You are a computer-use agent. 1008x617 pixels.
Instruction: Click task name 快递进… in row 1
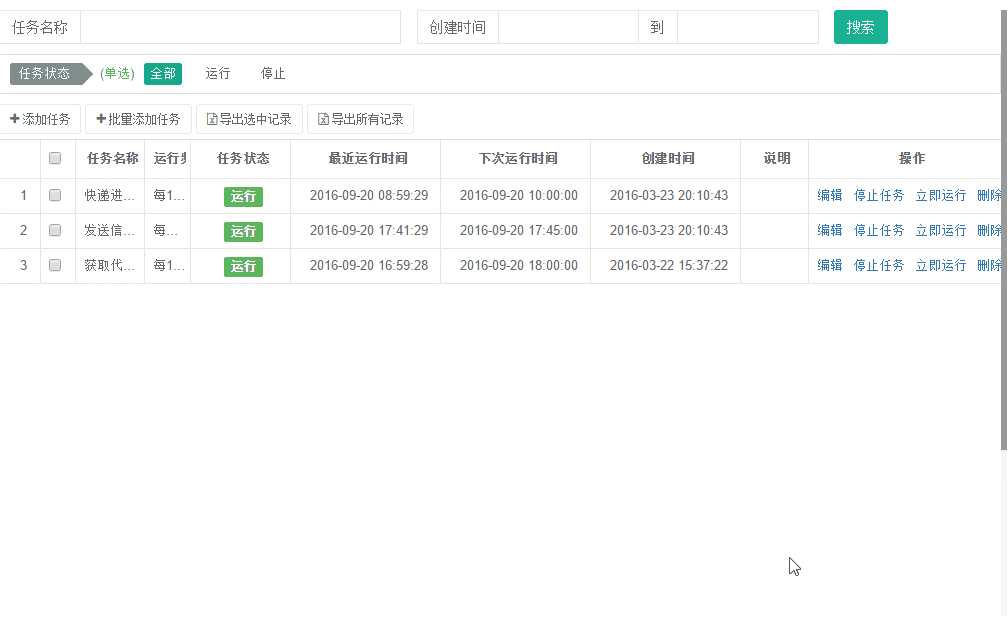109,195
